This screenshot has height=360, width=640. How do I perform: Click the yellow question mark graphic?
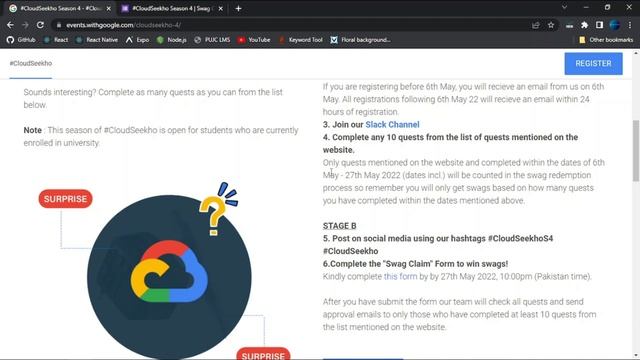click(x=213, y=216)
